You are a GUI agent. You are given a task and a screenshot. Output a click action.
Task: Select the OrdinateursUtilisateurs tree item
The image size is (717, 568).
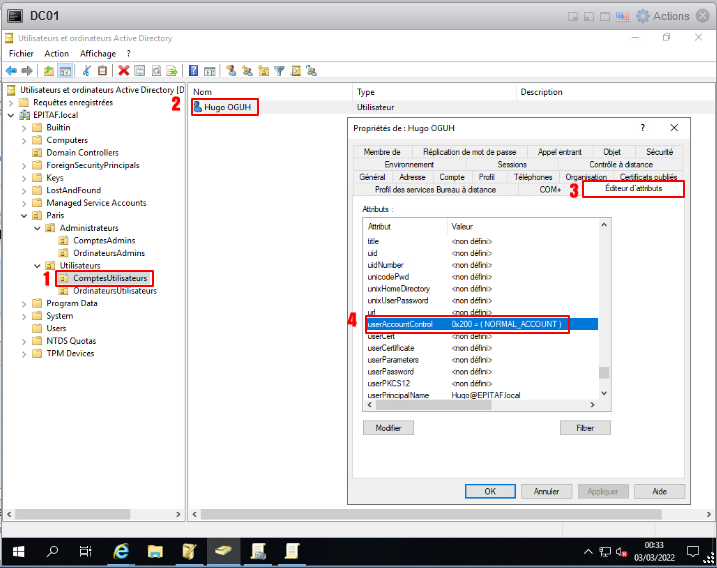(114, 290)
